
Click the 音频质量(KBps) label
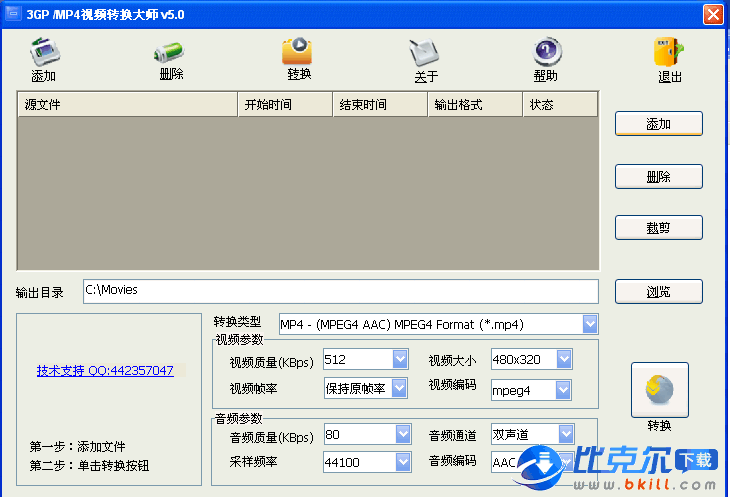tap(272, 437)
